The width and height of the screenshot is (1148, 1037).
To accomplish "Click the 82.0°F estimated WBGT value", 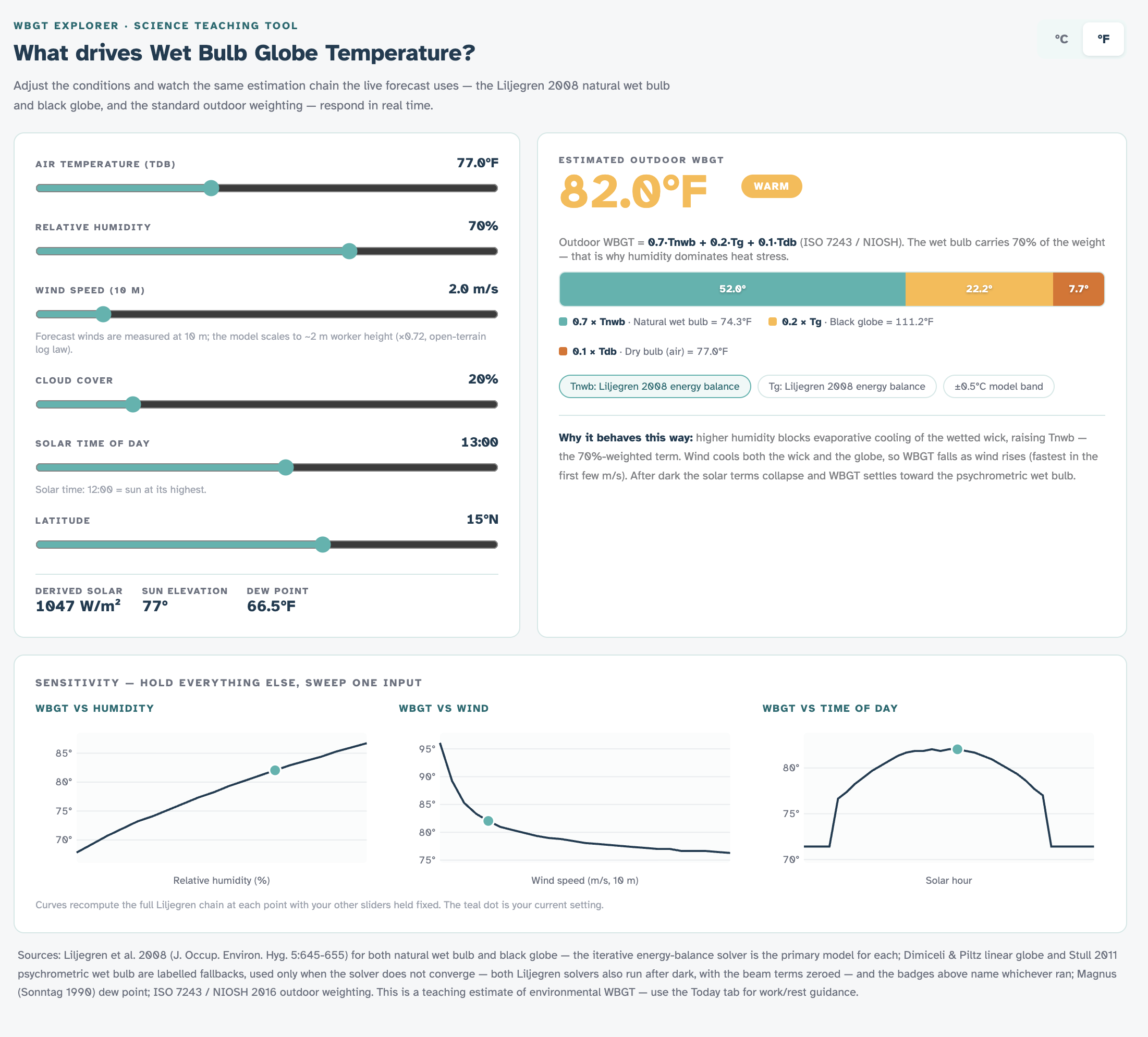I will pos(633,192).
